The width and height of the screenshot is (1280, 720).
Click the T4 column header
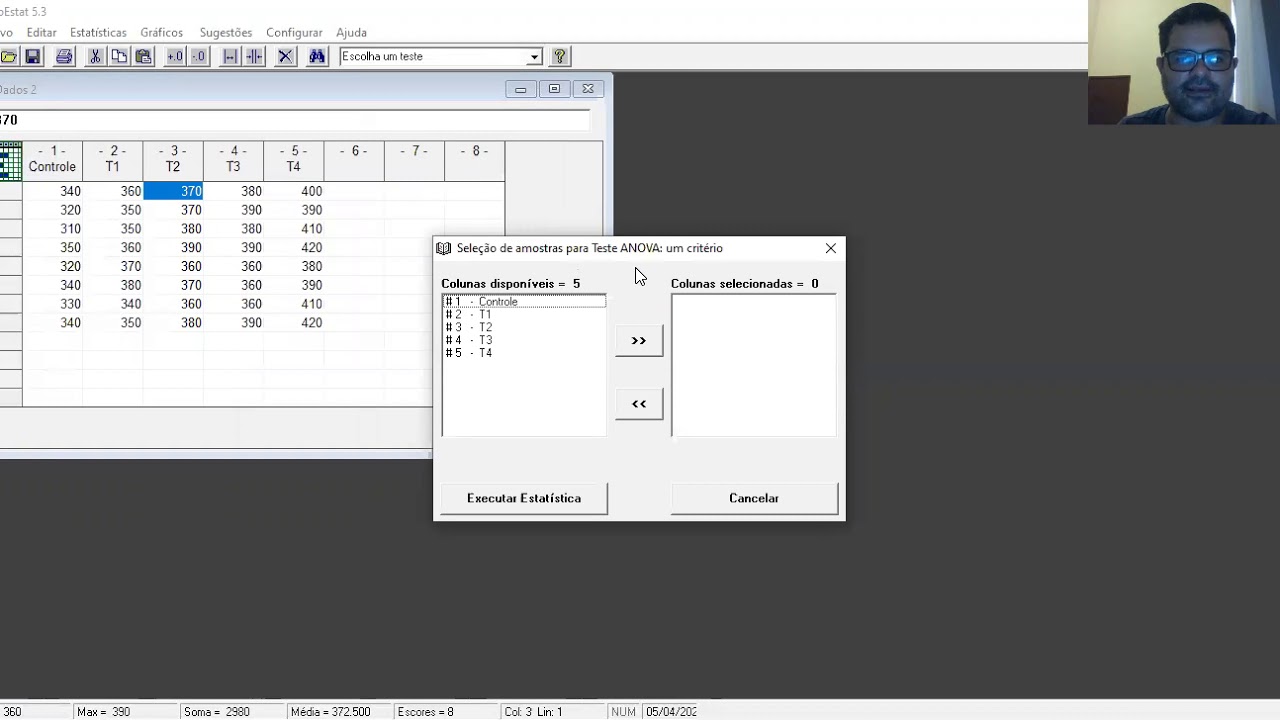(x=293, y=160)
